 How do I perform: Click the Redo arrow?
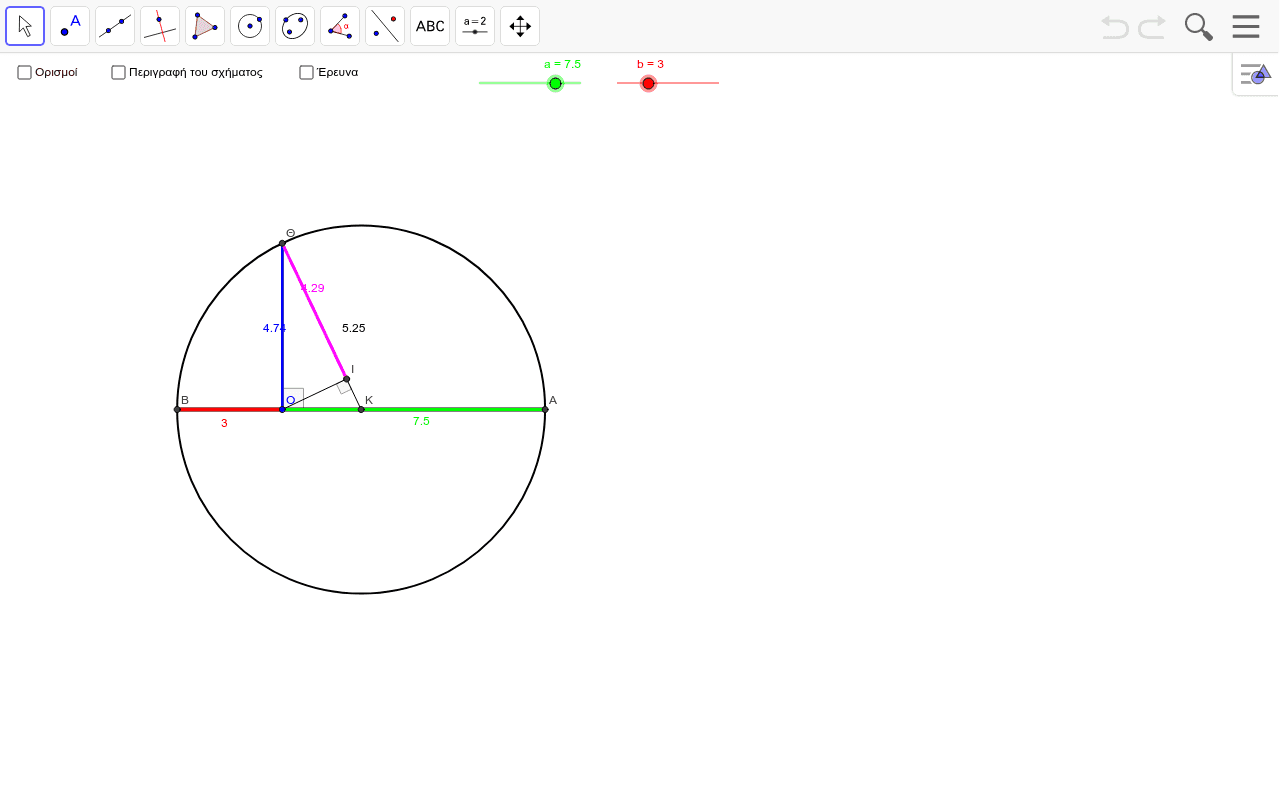point(1152,27)
